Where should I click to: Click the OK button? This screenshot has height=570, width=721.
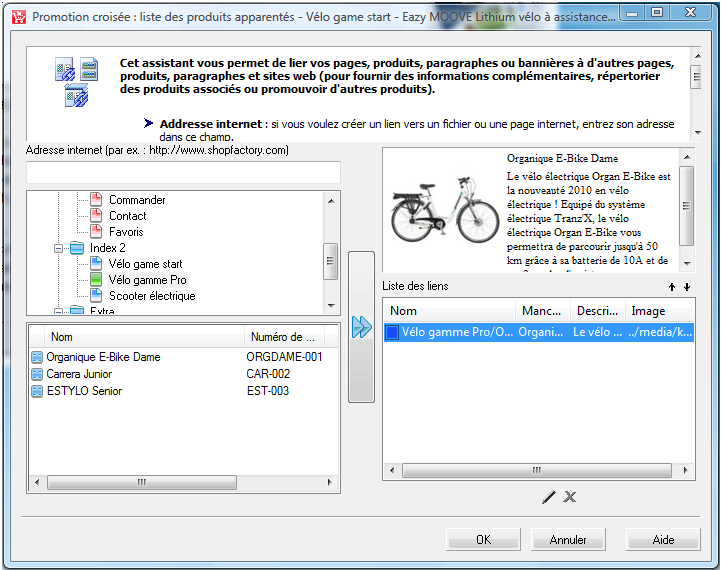coord(483,540)
